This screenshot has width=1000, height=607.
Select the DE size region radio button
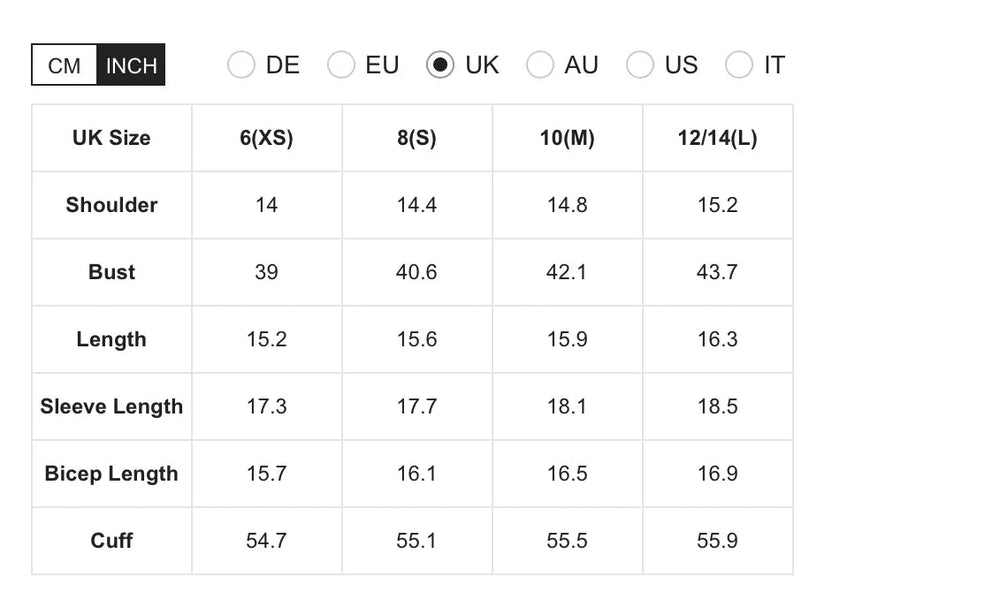pyautogui.click(x=241, y=65)
